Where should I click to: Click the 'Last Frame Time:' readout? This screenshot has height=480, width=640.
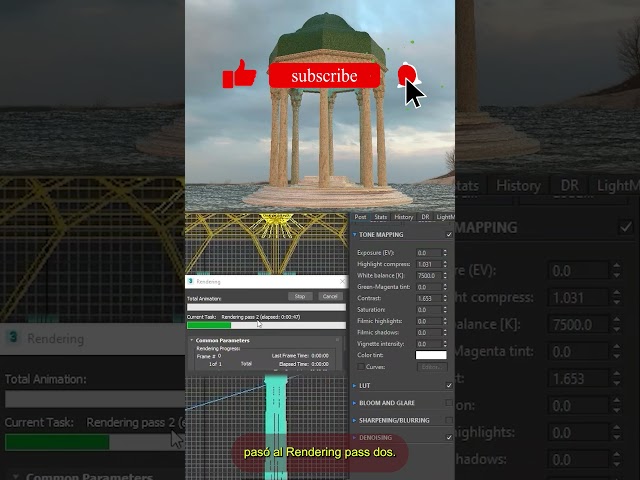click(300, 356)
